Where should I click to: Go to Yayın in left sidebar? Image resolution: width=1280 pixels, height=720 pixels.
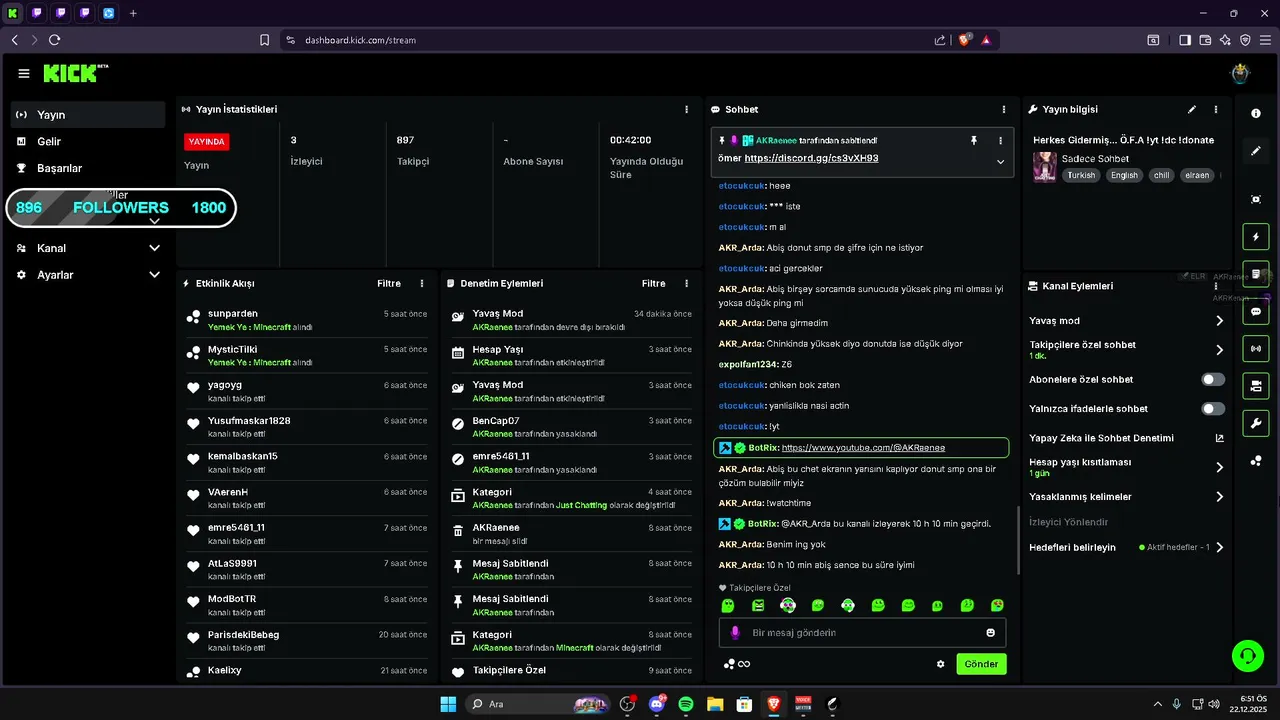(88, 115)
